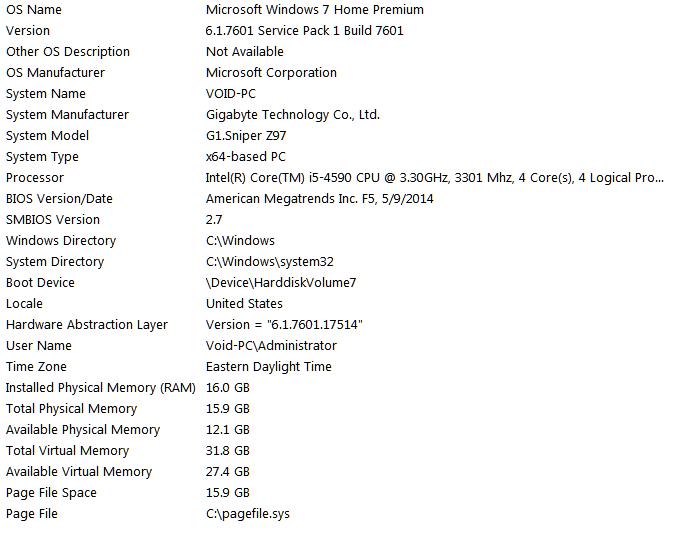Select the Version row label
The width and height of the screenshot is (686, 549).
[28, 31]
